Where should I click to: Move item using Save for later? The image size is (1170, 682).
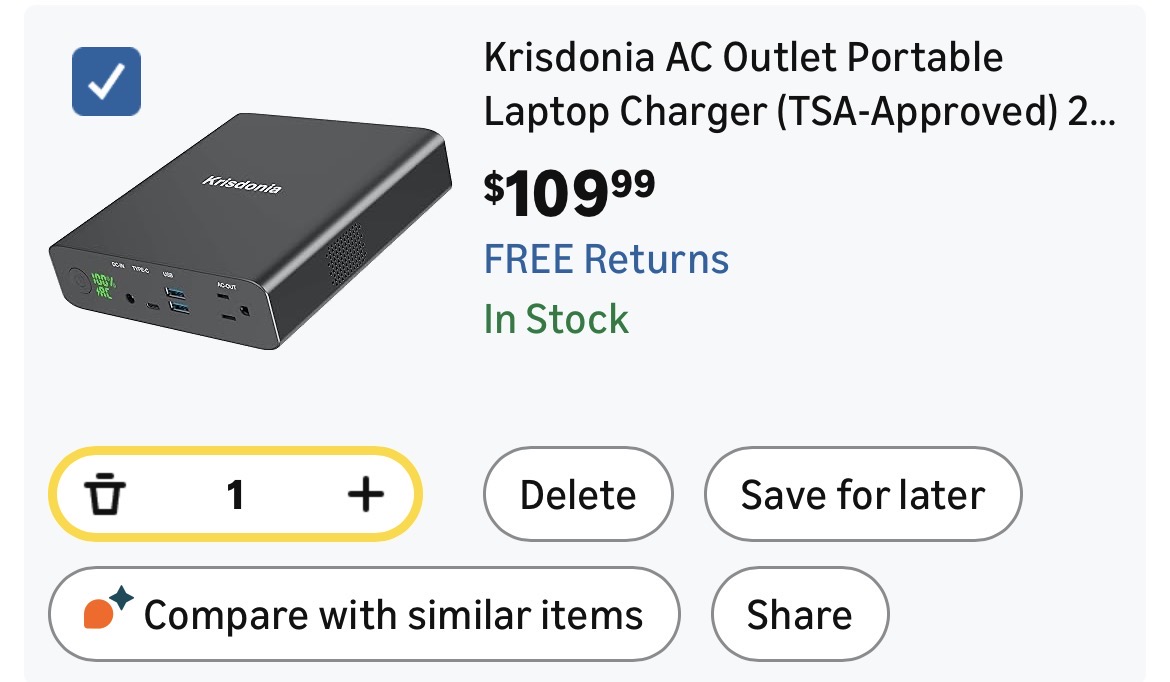(x=862, y=495)
